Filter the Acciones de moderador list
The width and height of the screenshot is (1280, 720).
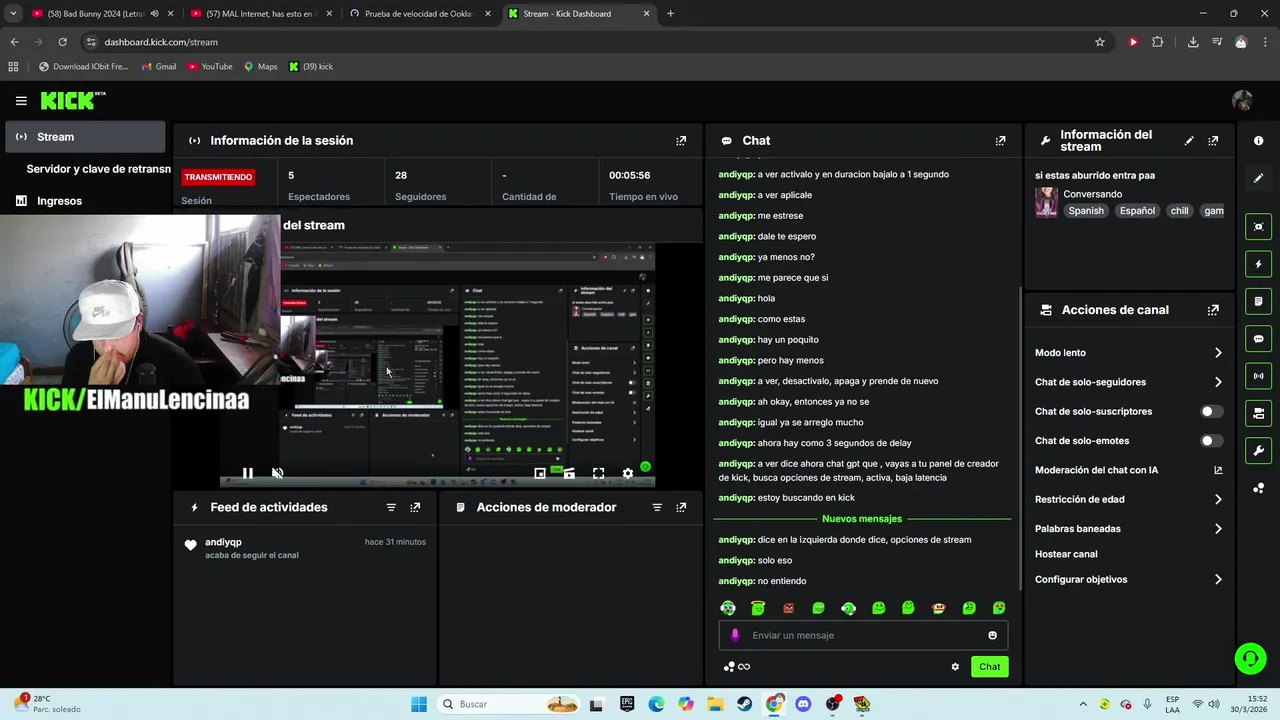[x=657, y=508]
